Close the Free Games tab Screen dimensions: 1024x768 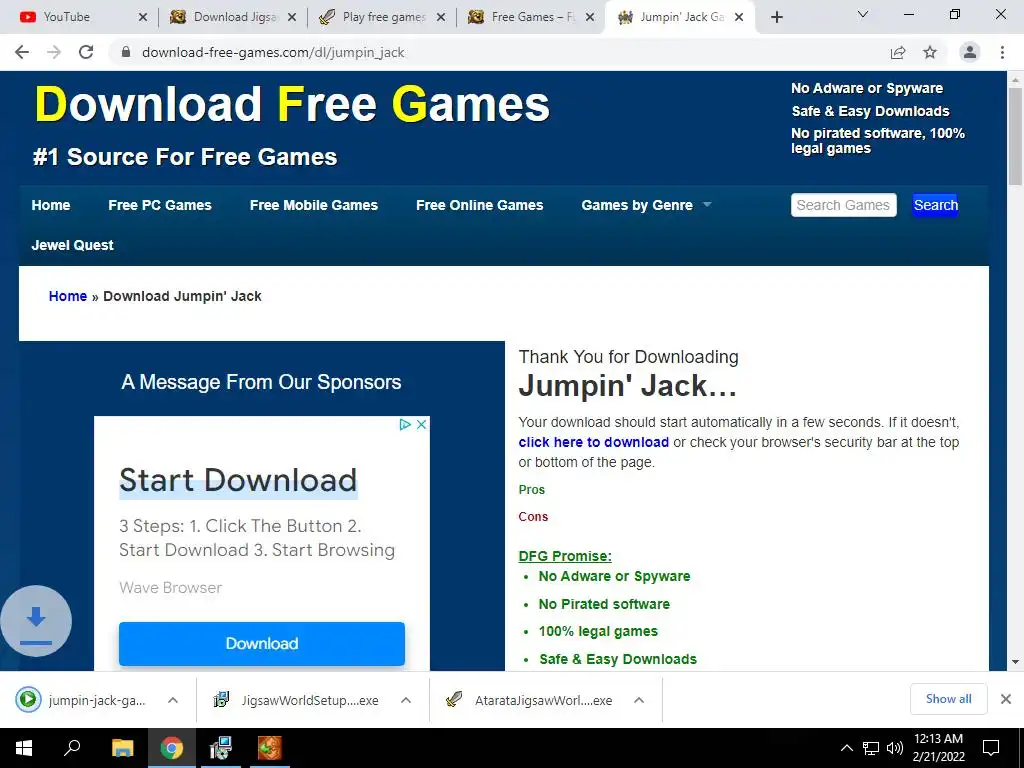coord(590,17)
